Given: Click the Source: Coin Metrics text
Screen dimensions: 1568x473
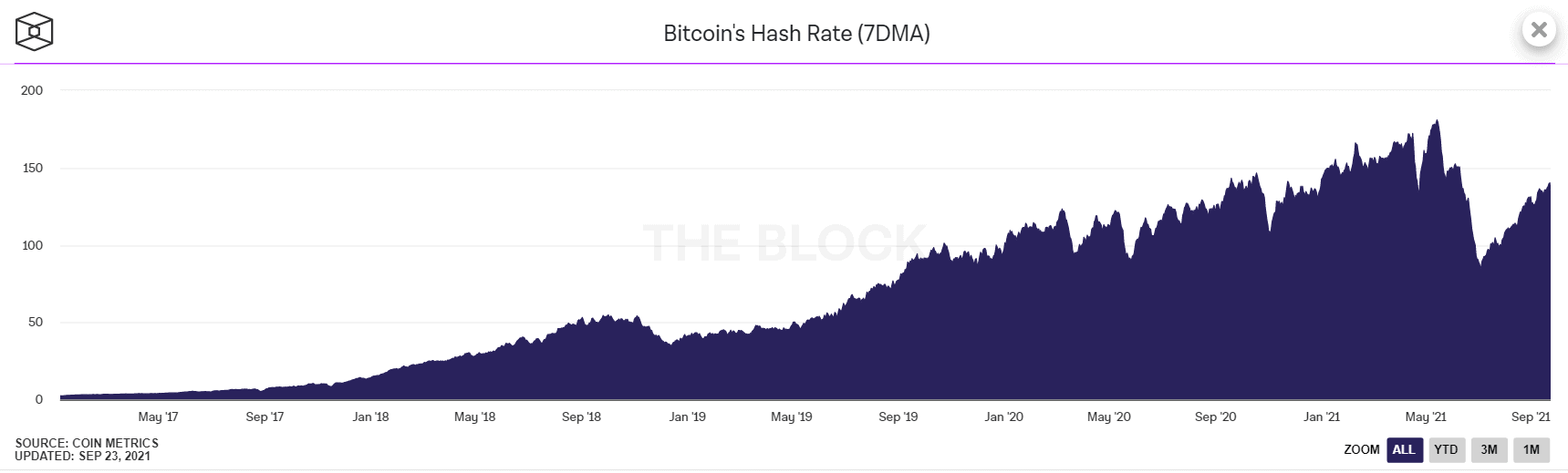Looking at the screenshot, I should pyautogui.click(x=87, y=443).
